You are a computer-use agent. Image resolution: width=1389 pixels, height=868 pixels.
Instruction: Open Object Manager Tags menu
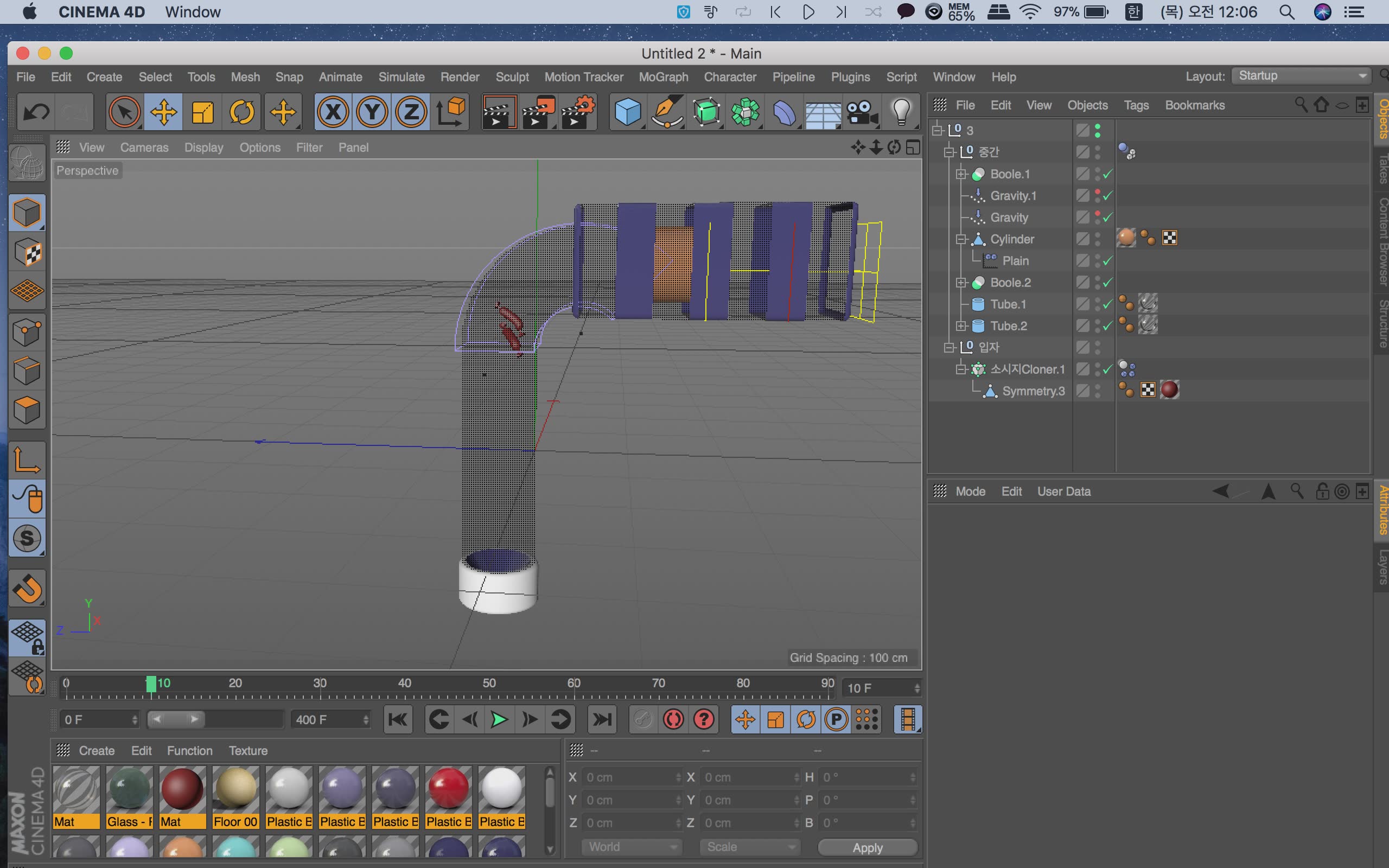pyautogui.click(x=1136, y=105)
